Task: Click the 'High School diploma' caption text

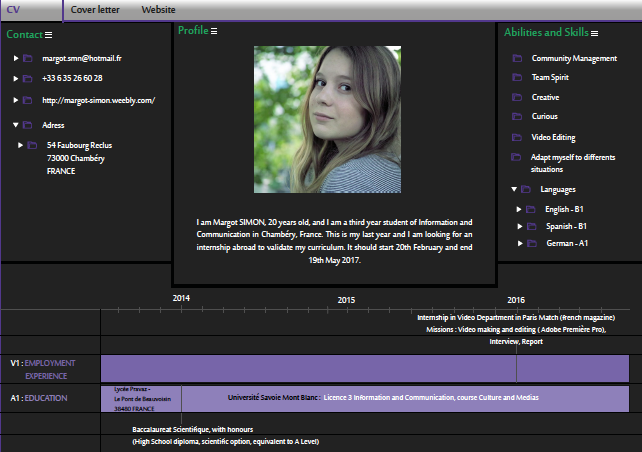Action: pyautogui.click(x=225, y=442)
